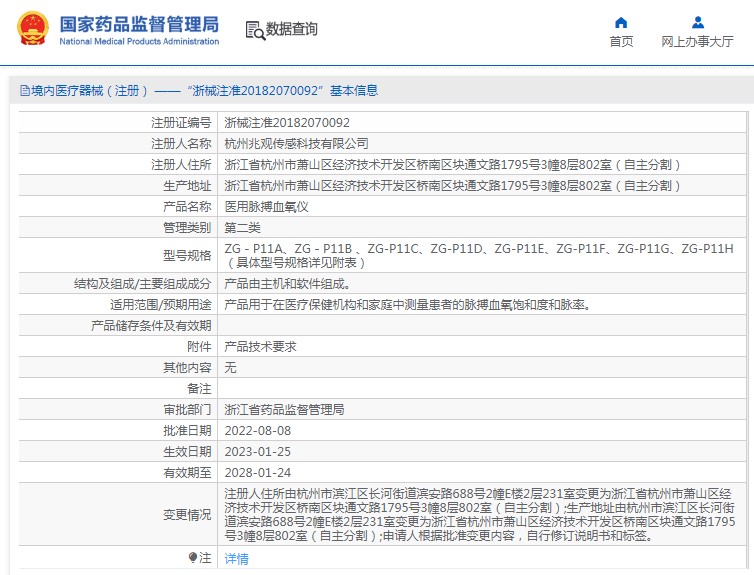The width and height of the screenshot is (754, 575).
Task: Click the 生效日期 row label
Action: [x=187, y=452]
